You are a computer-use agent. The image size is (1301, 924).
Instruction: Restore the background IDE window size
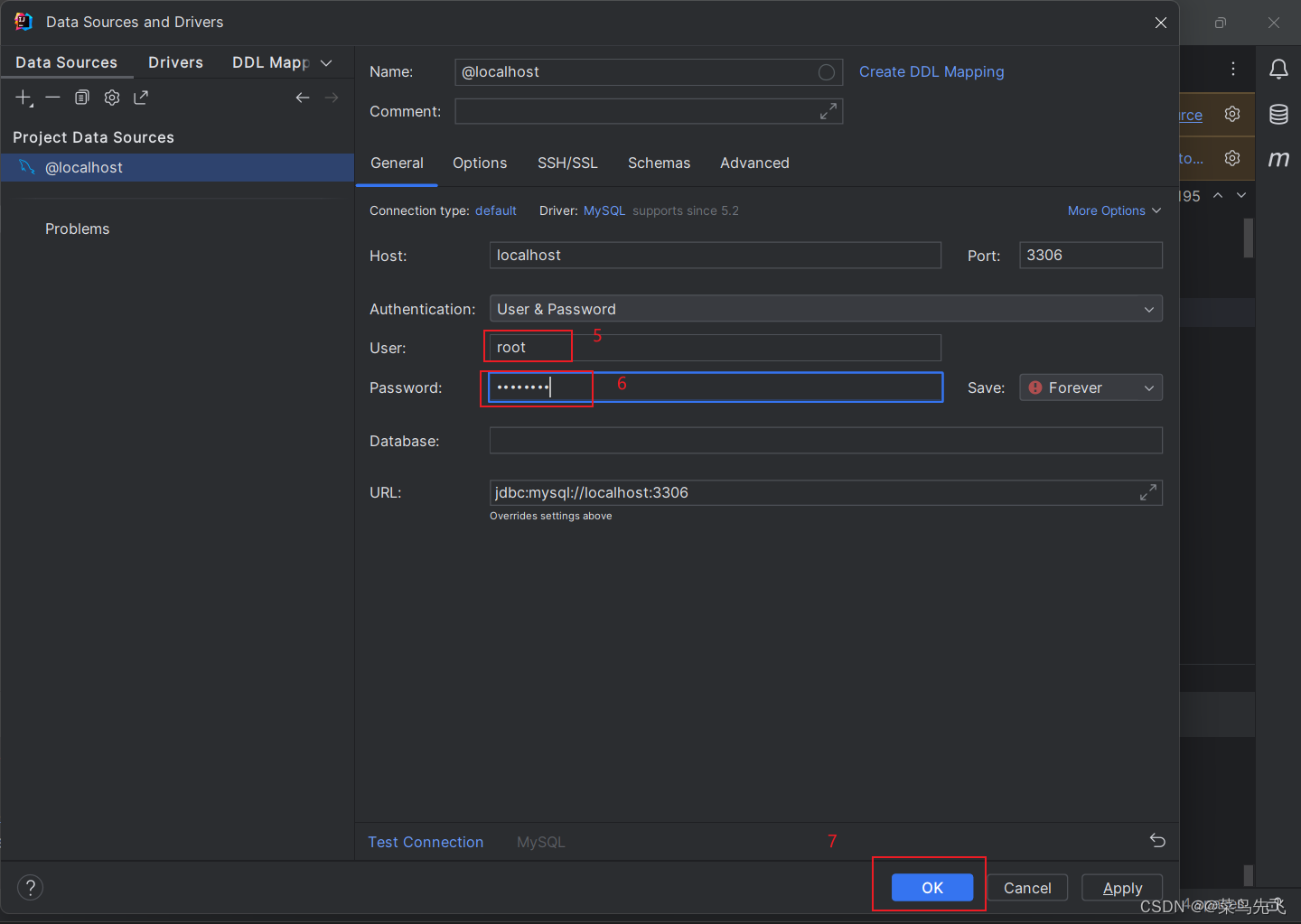click(x=1221, y=23)
